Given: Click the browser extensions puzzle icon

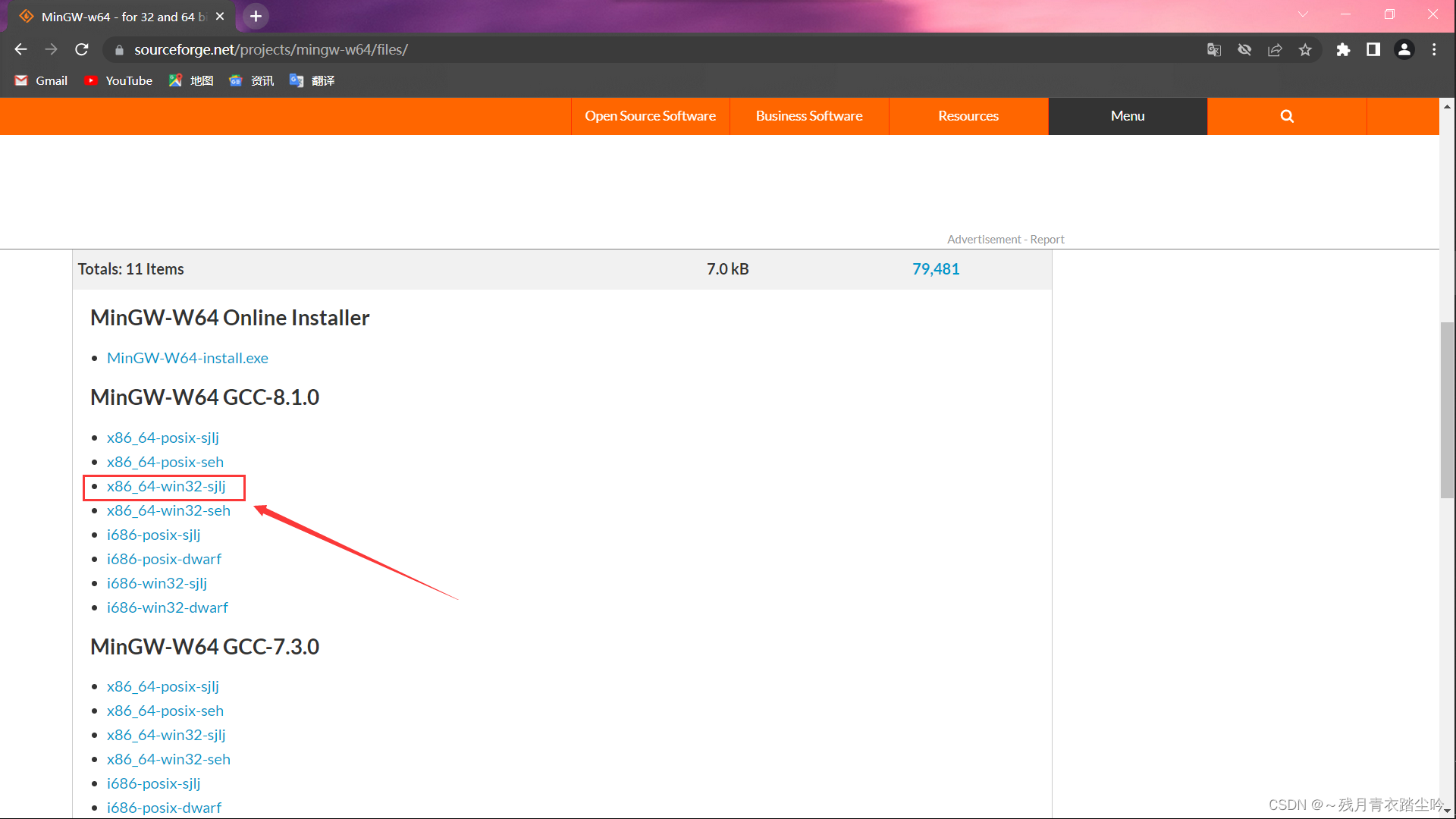Looking at the screenshot, I should tap(1343, 49).
